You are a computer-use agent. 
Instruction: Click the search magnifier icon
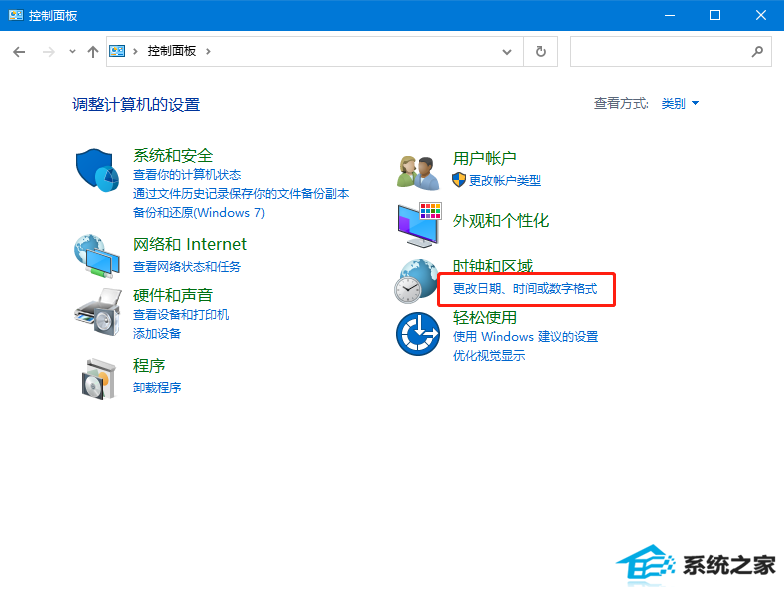pos(757,51)
